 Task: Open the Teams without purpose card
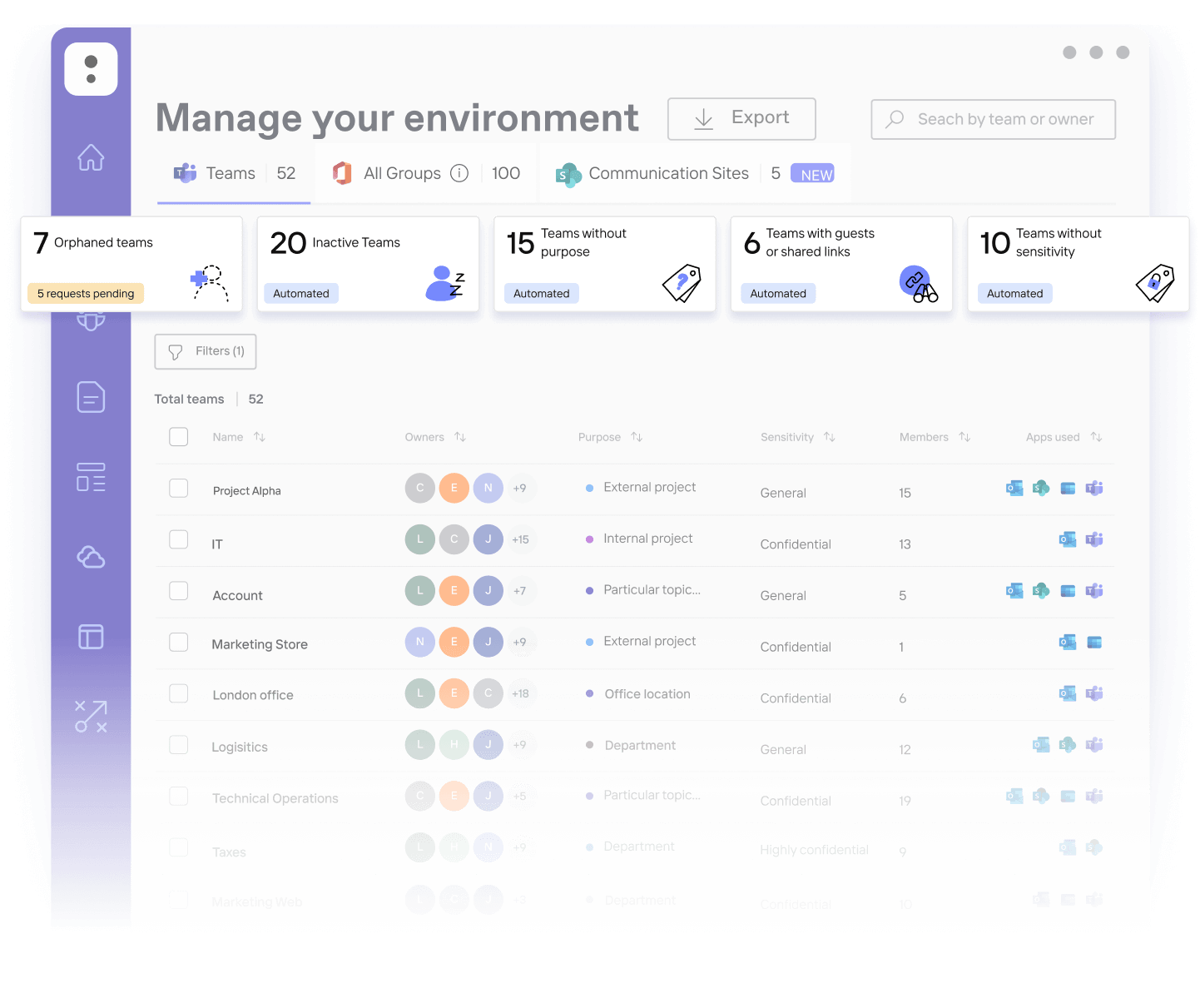[605, 264]
